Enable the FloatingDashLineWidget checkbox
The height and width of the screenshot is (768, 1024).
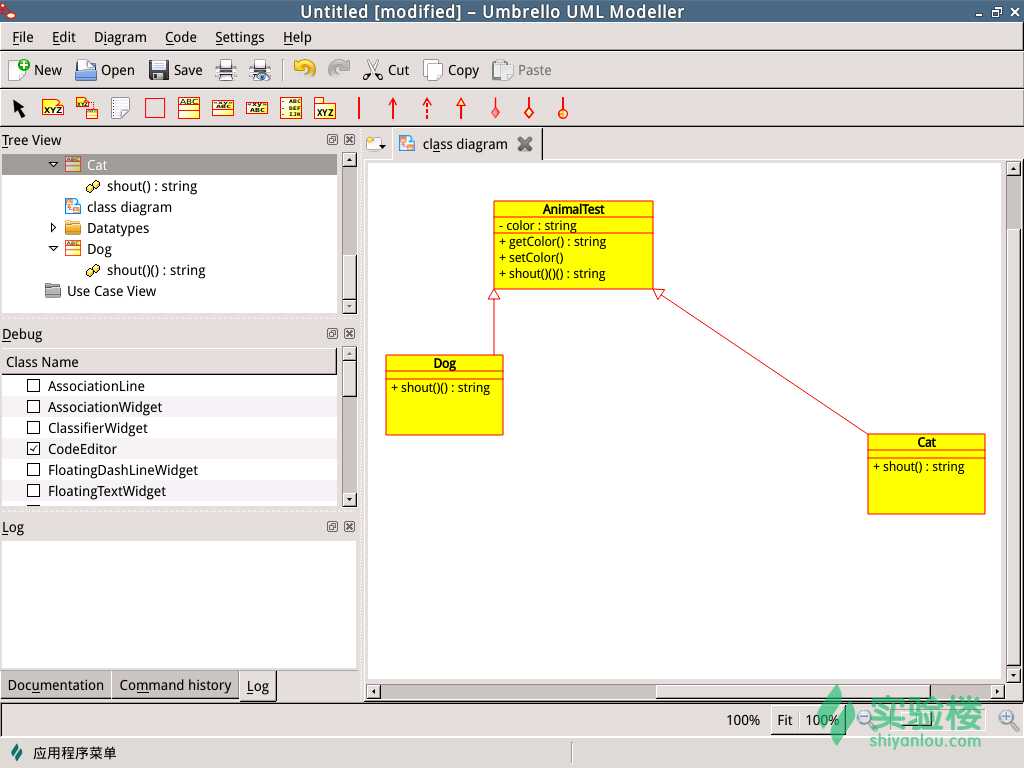click(x=33, y=470)
